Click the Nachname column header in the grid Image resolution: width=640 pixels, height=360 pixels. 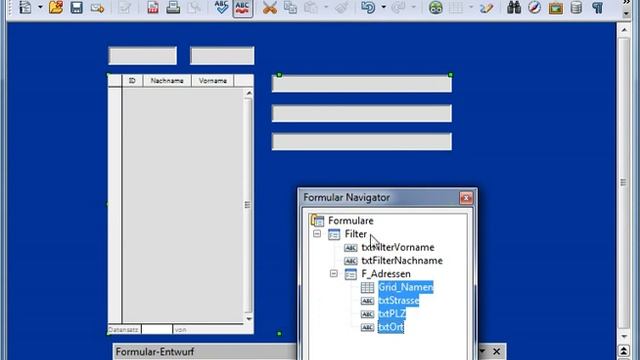pos(167,81)
